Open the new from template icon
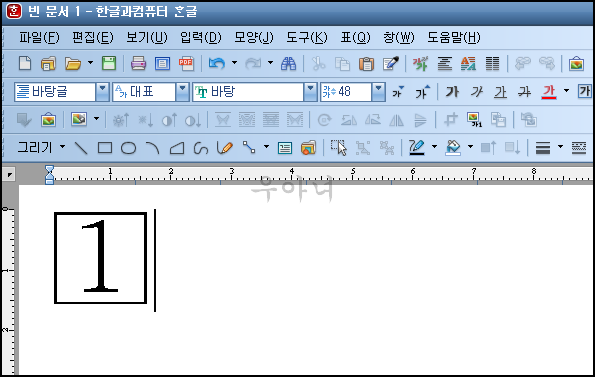 pos(48,64)
